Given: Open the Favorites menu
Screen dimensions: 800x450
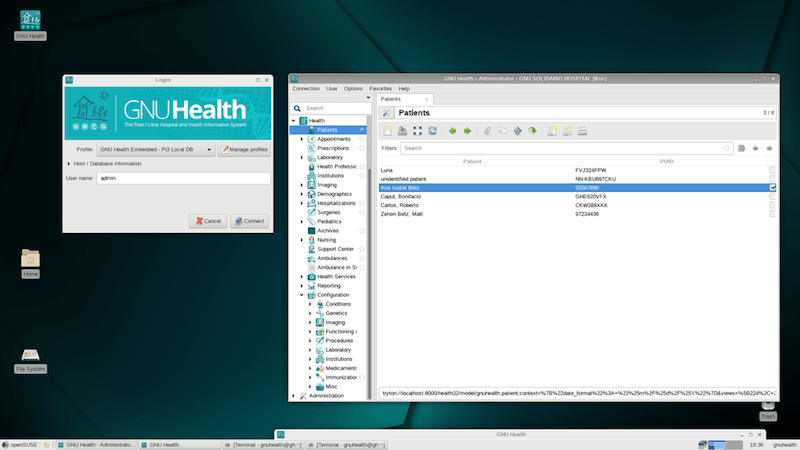Looking at the screenshot, I should pyautogui.click(x=380, y=89).
